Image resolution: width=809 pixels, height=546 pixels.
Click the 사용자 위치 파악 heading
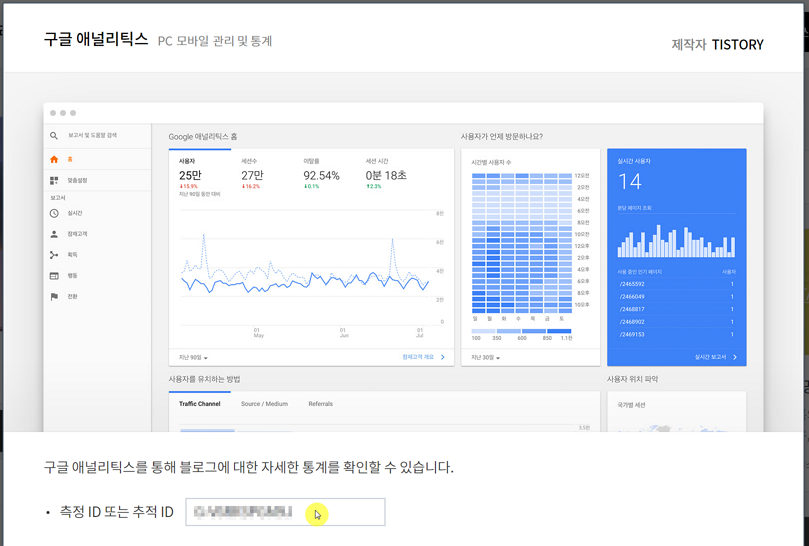pyautogui.click(x=633, y=379)
